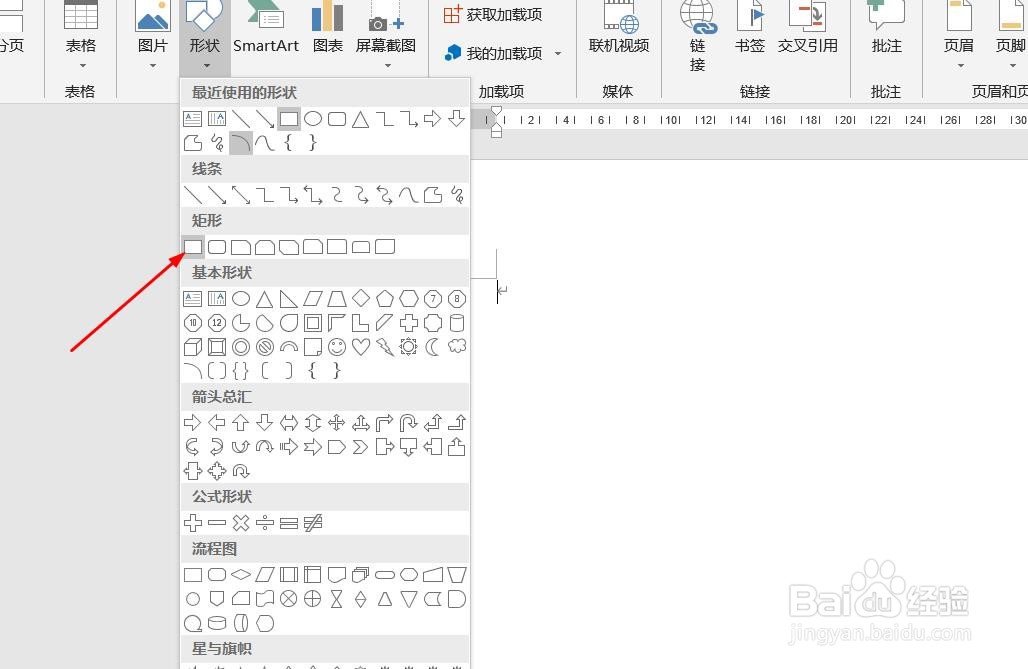
Task: Choose the 12-sided polygon shape
Action: point(217,323)
